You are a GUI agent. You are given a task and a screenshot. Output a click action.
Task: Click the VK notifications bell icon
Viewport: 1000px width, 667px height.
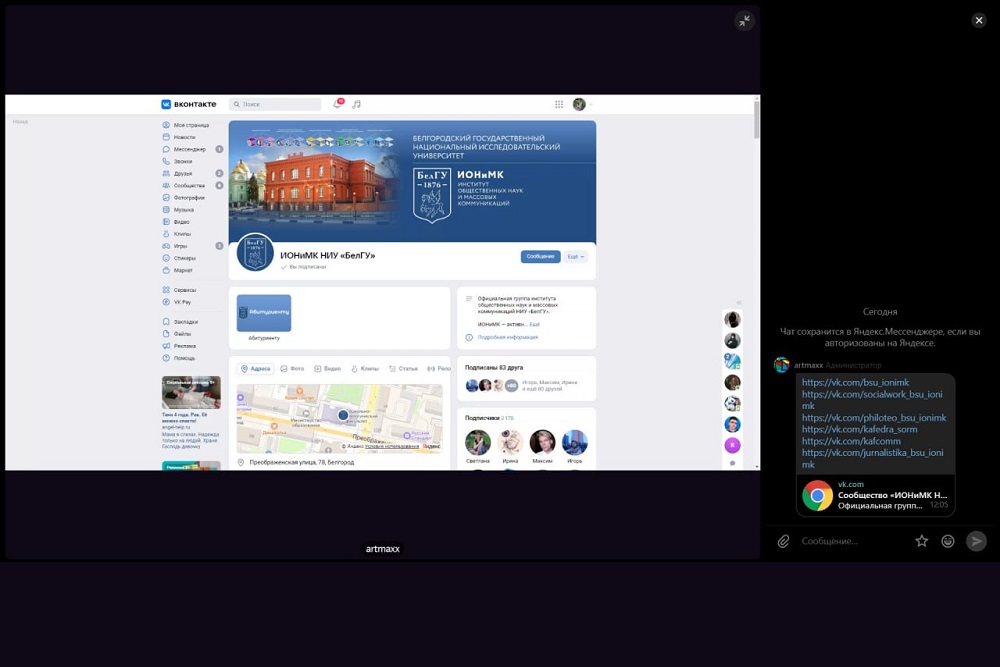tap(337, 104)
